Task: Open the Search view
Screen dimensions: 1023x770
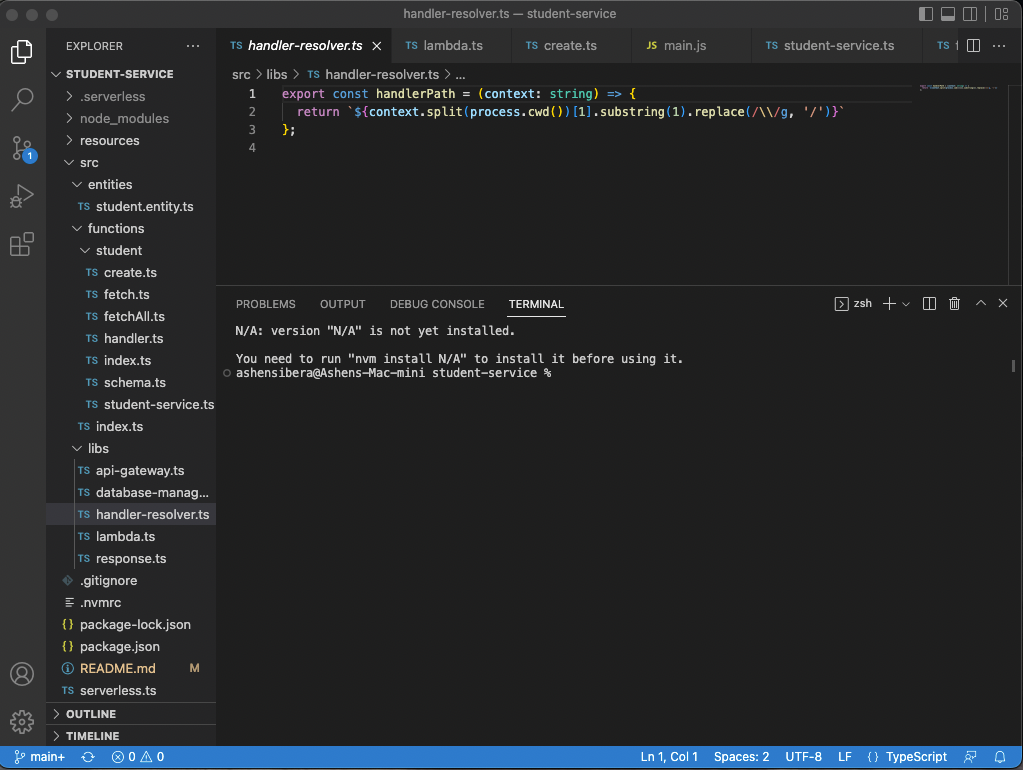Action: [22, 99]
